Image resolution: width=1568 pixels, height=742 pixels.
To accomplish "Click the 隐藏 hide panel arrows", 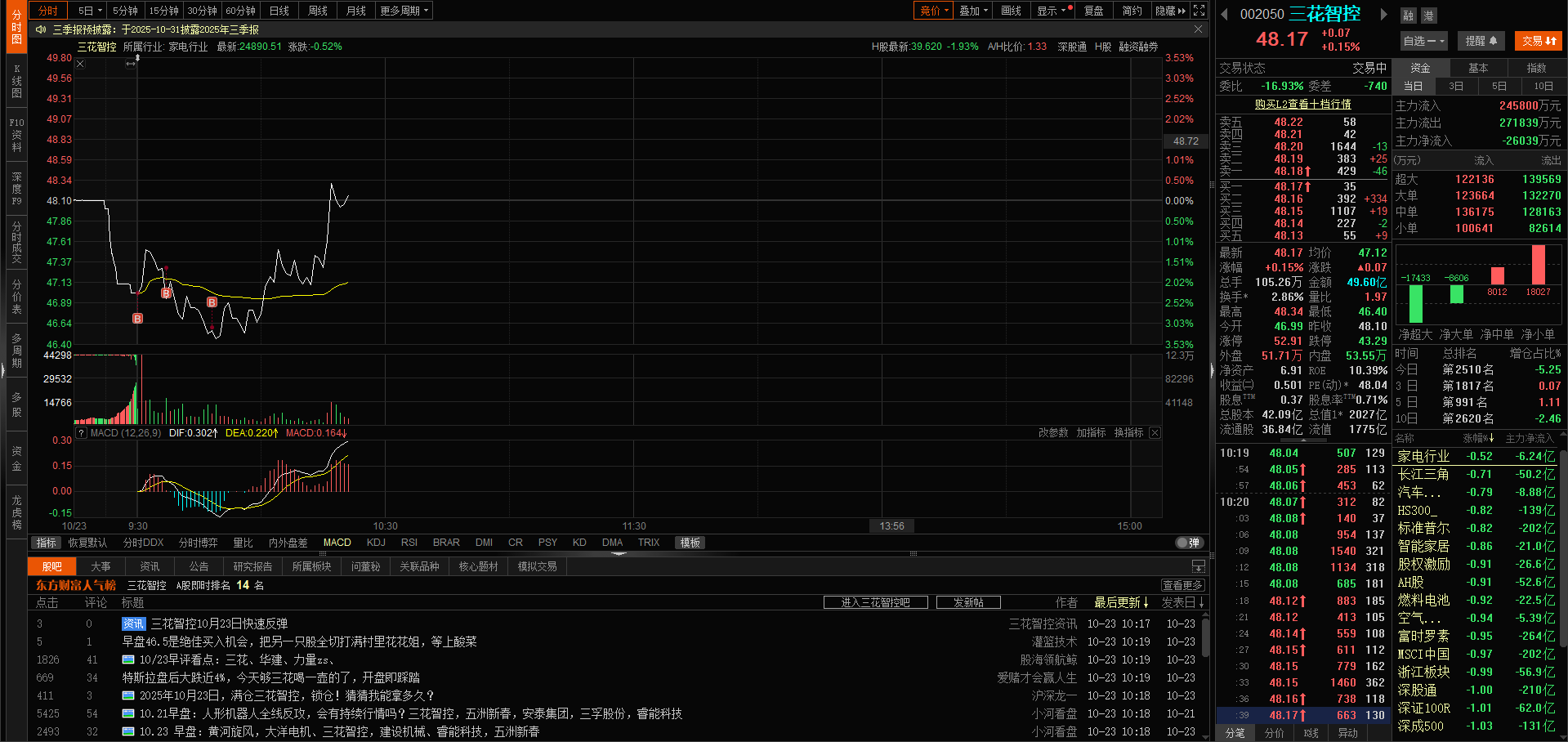I will (1170, 11).
